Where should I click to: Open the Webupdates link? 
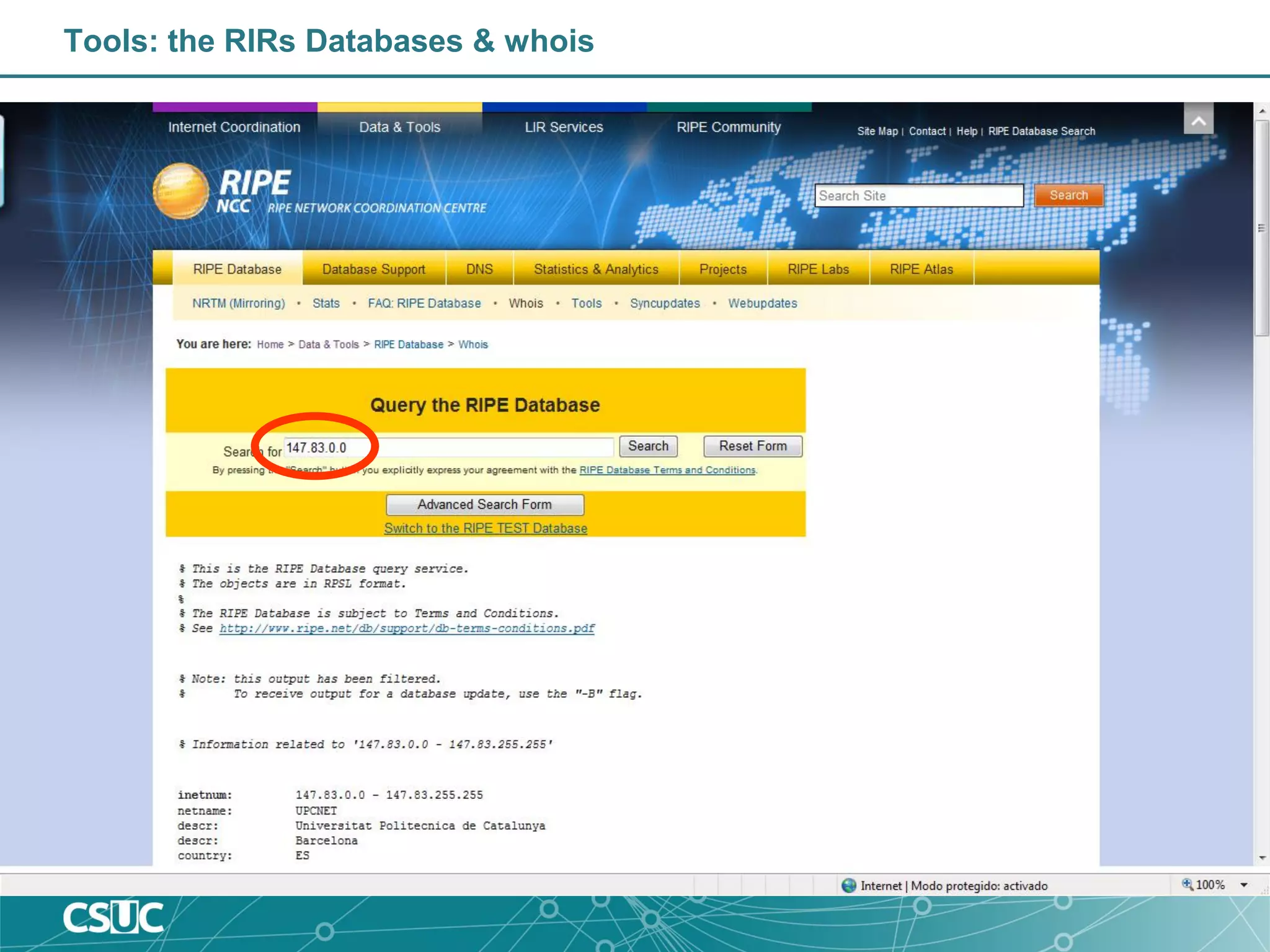763,303
